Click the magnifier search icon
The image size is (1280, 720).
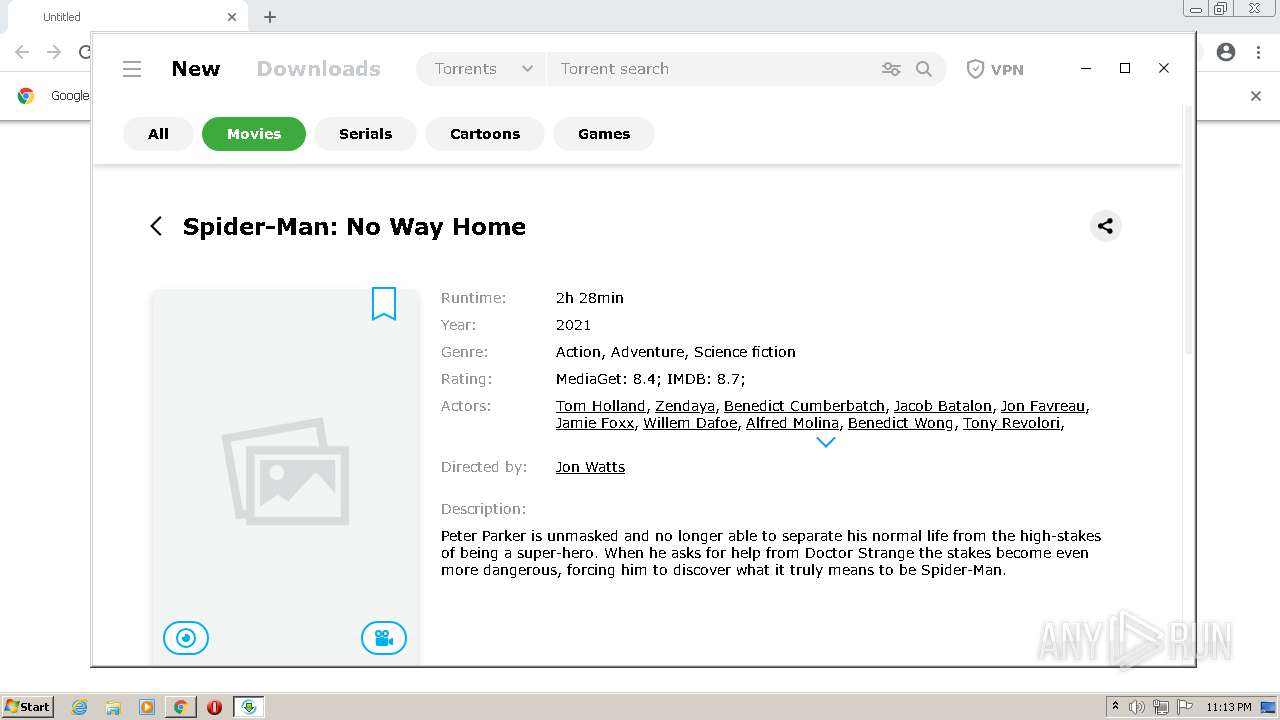[924, 69]
